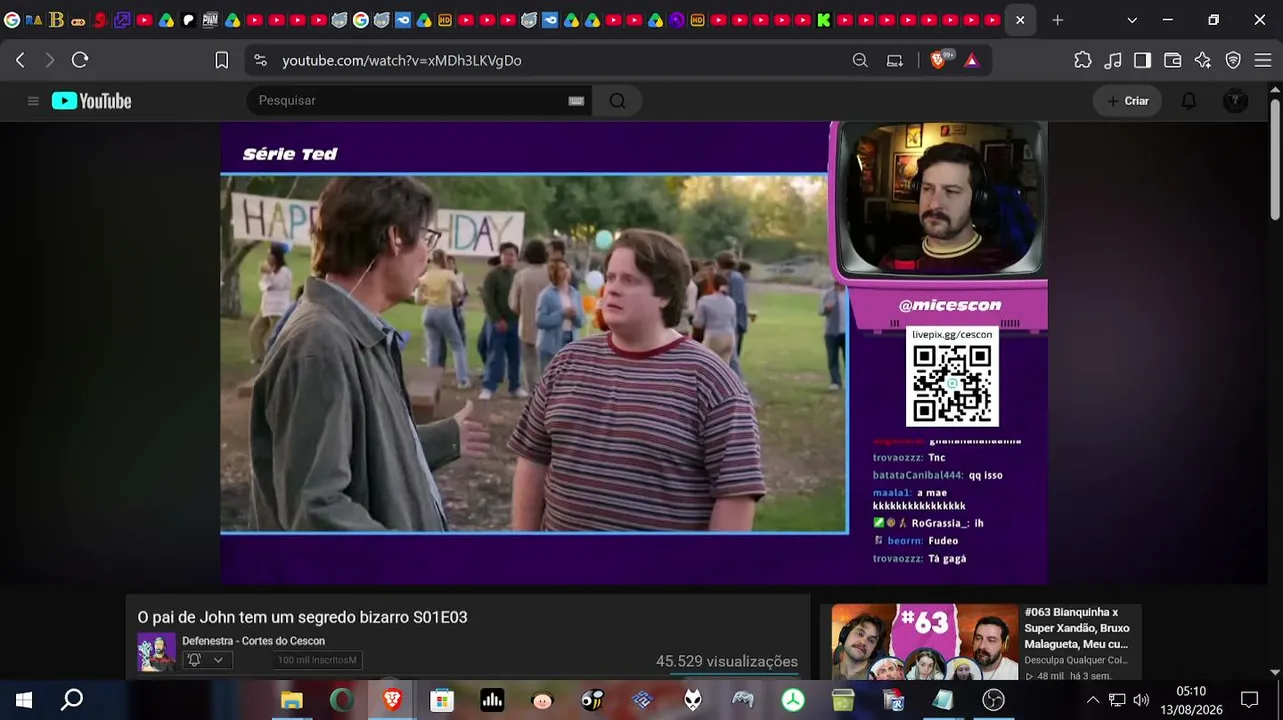Open the on-screen keyboard in search box
The width and height of the screenshot is (1283, 720).
tap(576, 101)
